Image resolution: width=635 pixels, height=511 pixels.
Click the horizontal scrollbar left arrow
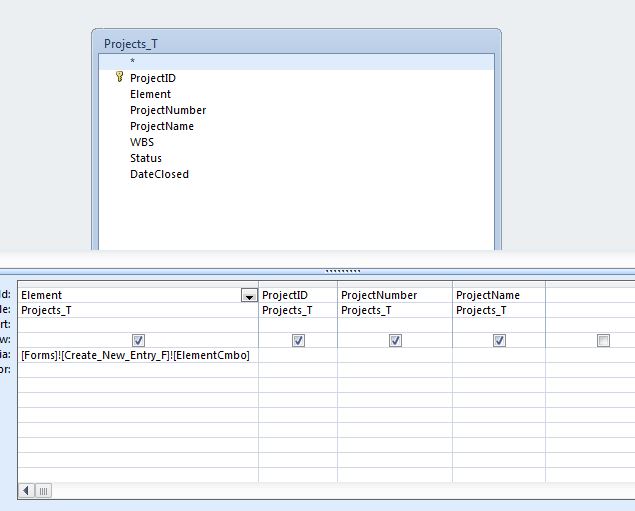(26, 491)
